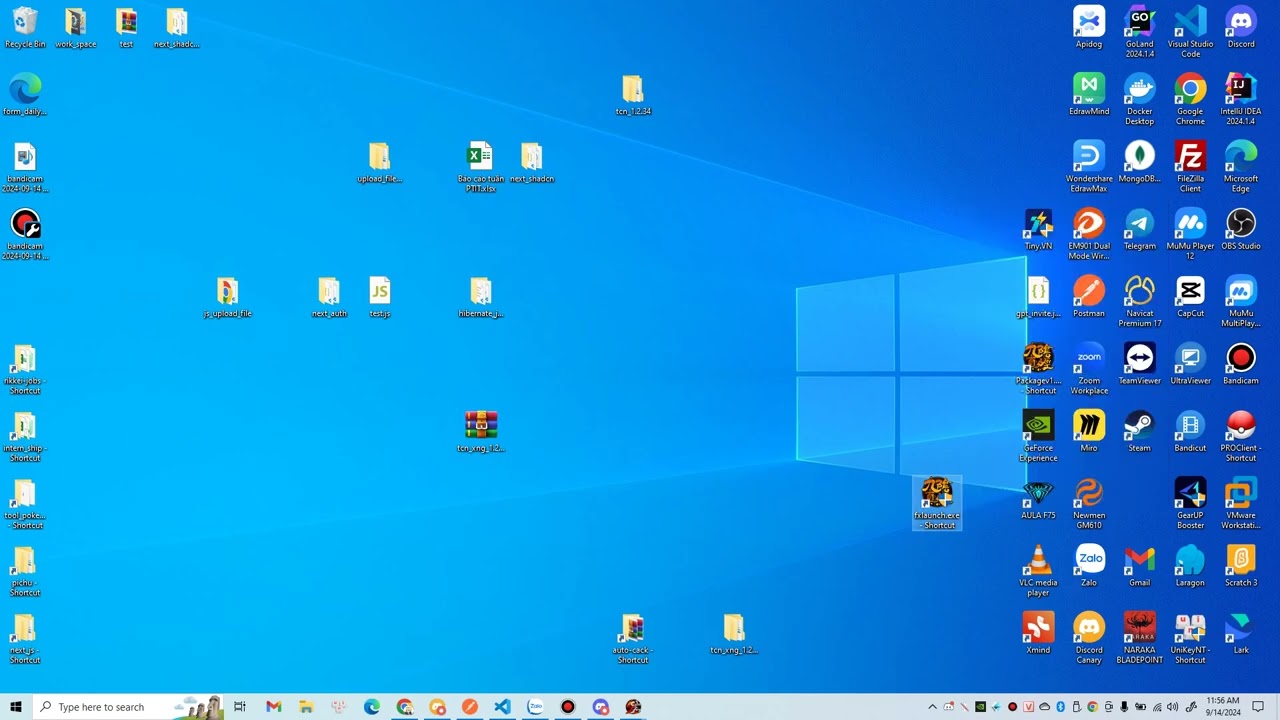
Task: Launch the GeForce Experience shortcut
Action: click(x=1038, y=435)
